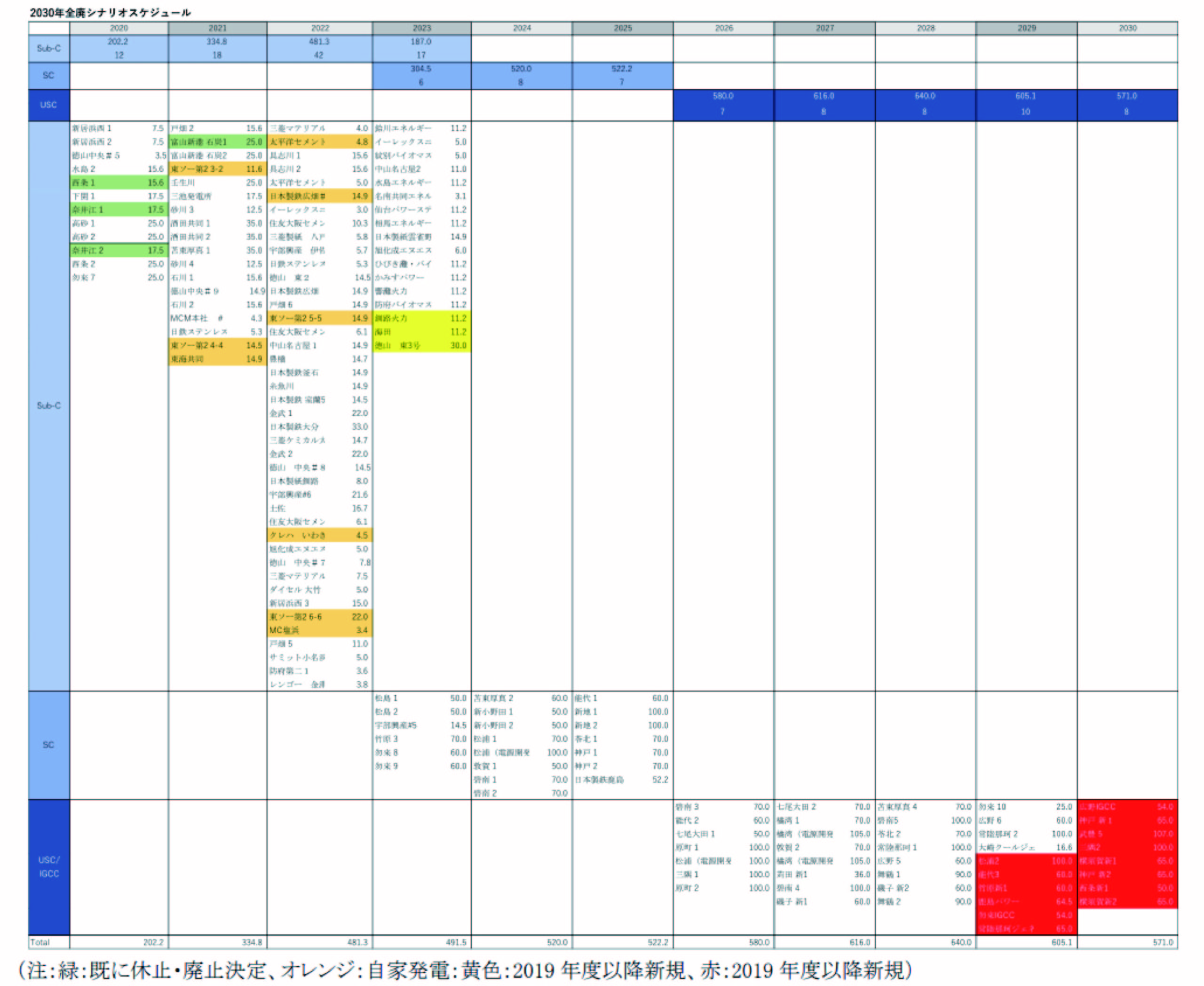Screen dimensions: 1204x986
Task: Select the row 七尾大田 1
Action: 723,834
